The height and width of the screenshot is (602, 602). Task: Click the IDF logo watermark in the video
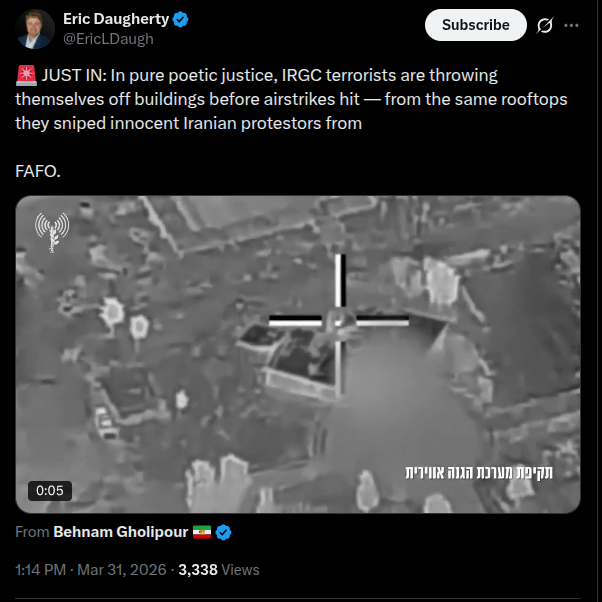(52, 232)
